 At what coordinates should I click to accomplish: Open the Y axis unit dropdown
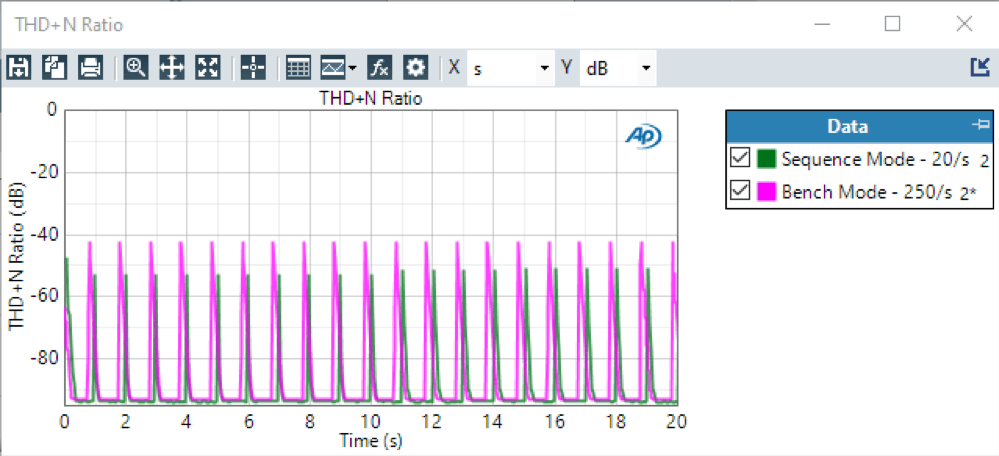pyautogui.click(x=646, y=69)
